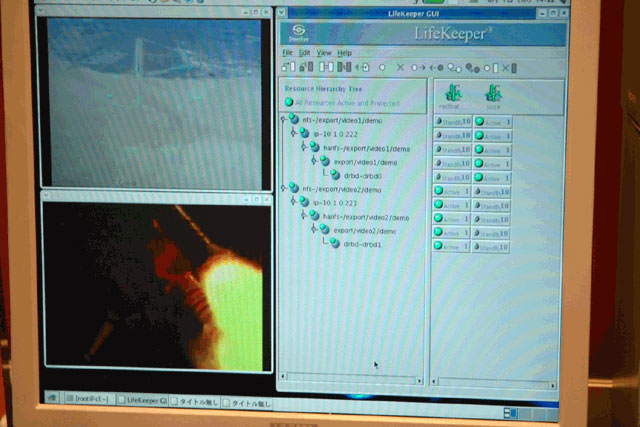The image size is (640, 427).
Task: Click the suse server icon
Action: click(x=493, y=92)
